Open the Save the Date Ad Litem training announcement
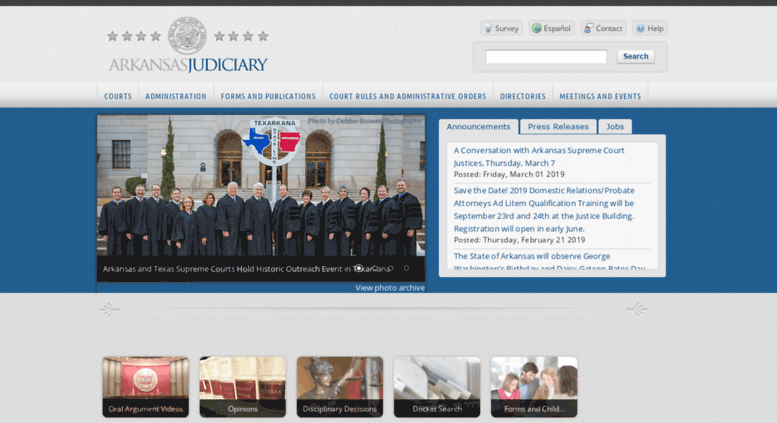The height and width of the screenshot is (423, 777). pos(544,210)
